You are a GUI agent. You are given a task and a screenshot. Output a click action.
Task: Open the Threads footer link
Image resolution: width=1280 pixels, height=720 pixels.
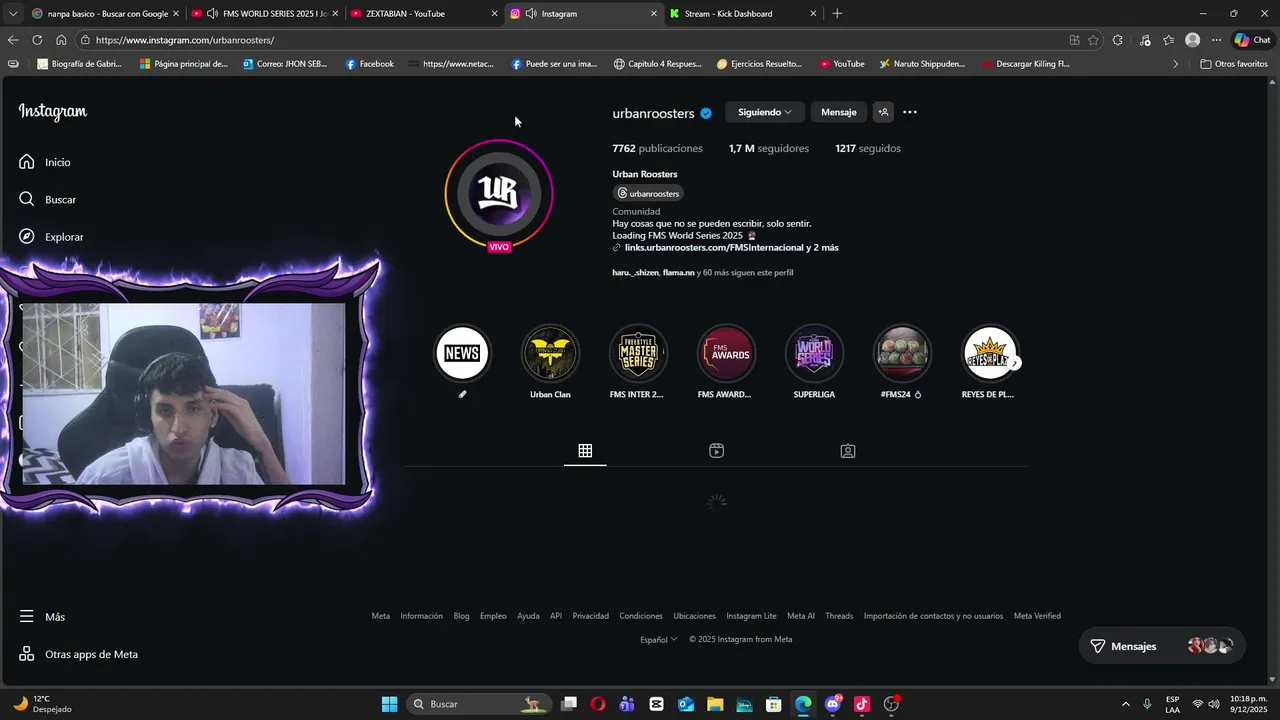tap(839, 616)
